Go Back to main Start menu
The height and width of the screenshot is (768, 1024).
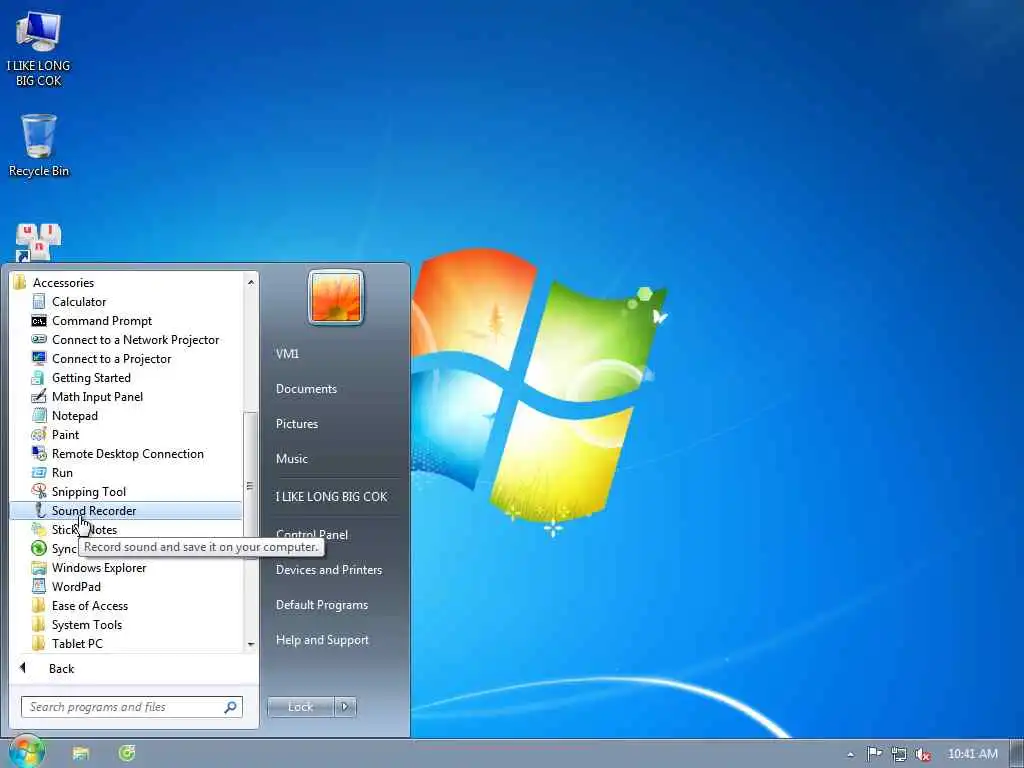point(61,669)
